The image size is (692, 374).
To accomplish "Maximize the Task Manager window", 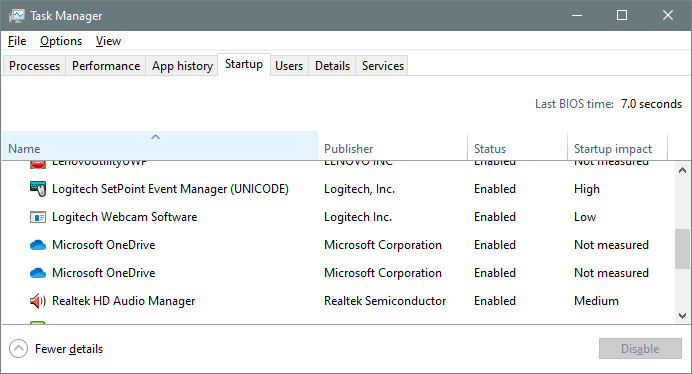I will [x=622, y=15].
